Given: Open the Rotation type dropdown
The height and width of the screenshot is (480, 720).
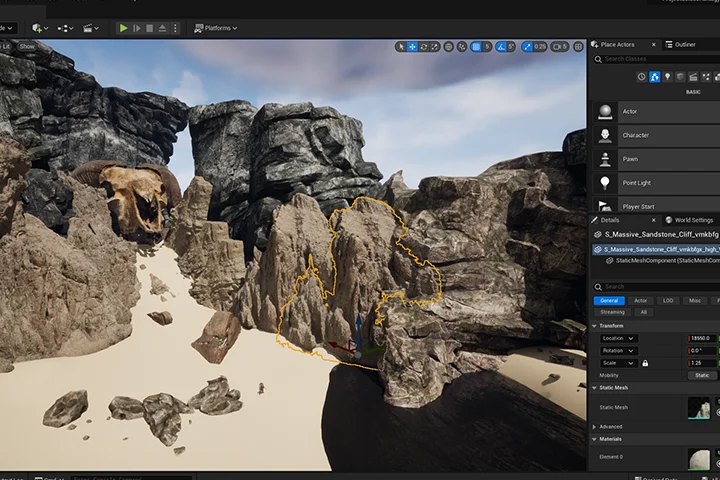Looking at the screenshot, I should click(619, 351).
